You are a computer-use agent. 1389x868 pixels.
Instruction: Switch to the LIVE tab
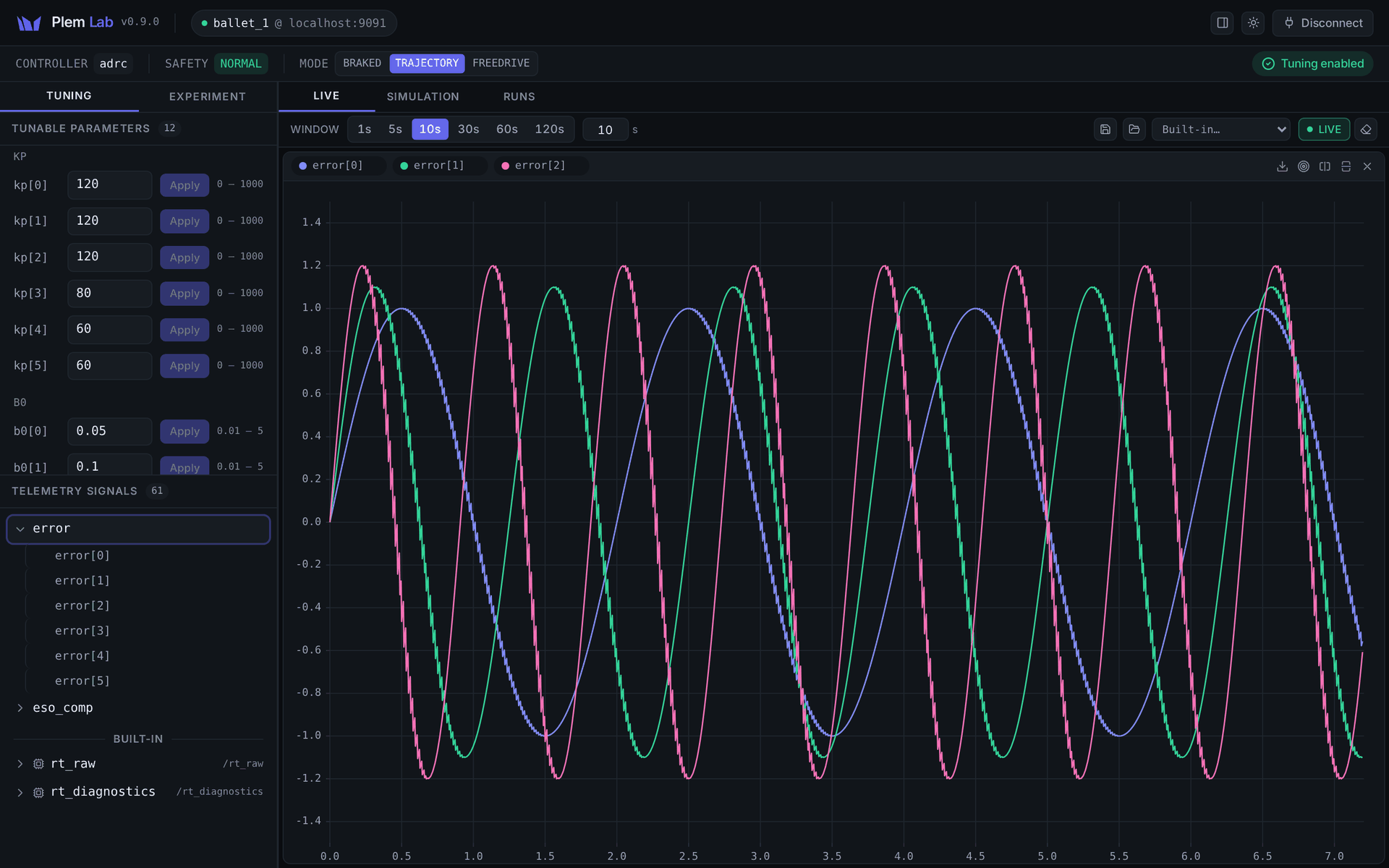coord(326,96)
